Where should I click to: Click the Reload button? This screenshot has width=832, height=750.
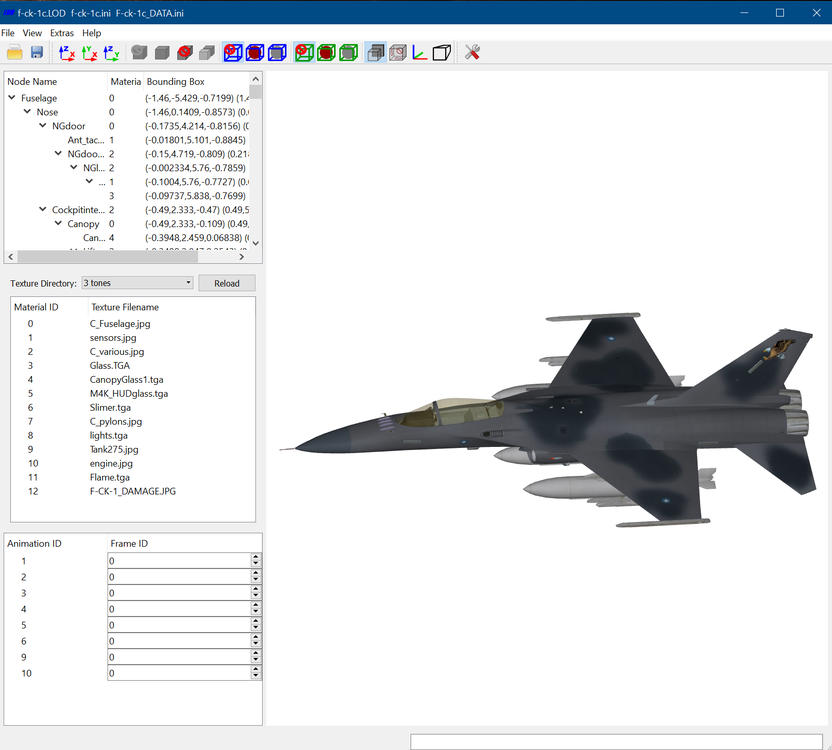point(227,283)
